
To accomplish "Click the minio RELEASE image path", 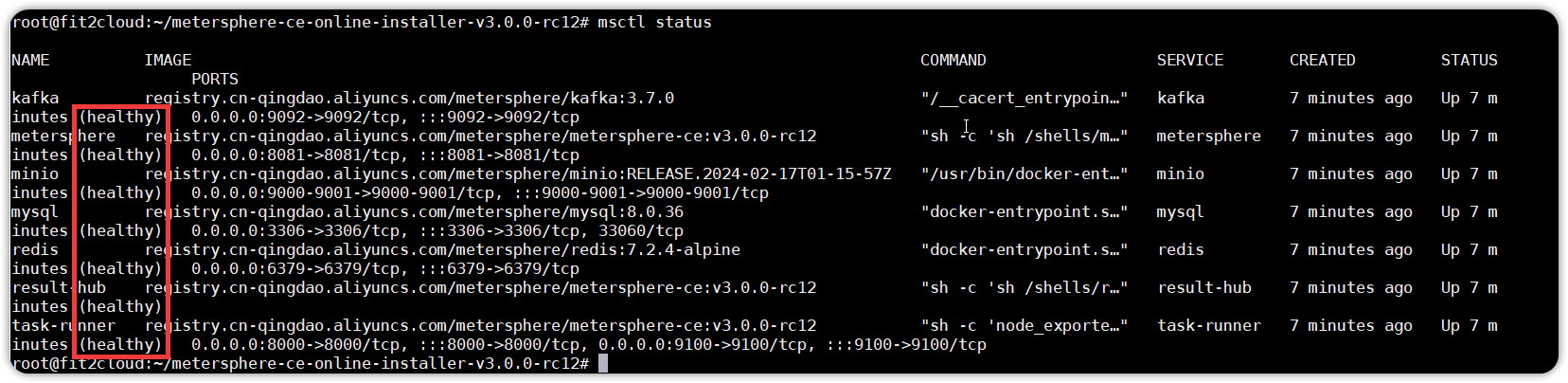I will [518, 173].
